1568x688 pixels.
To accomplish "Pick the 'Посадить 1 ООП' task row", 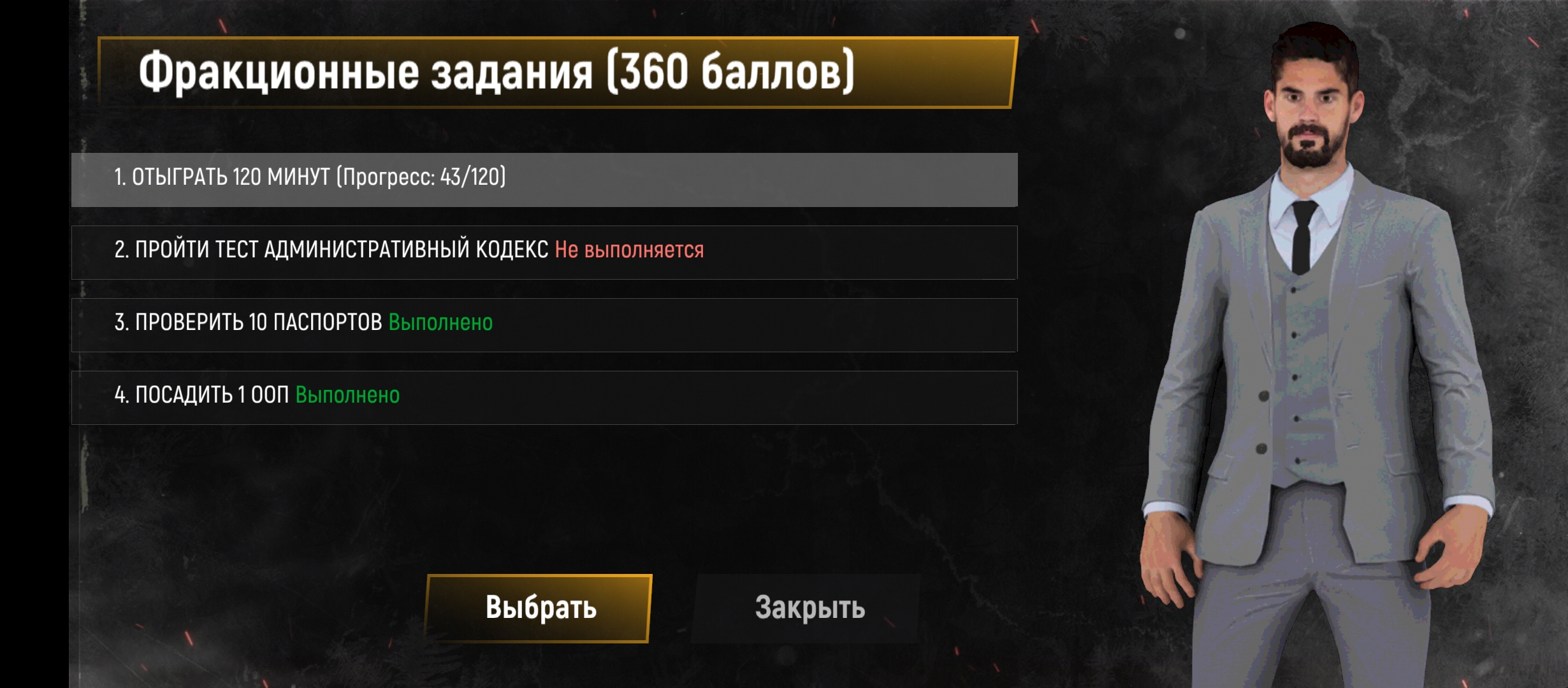I will point(544,398).
